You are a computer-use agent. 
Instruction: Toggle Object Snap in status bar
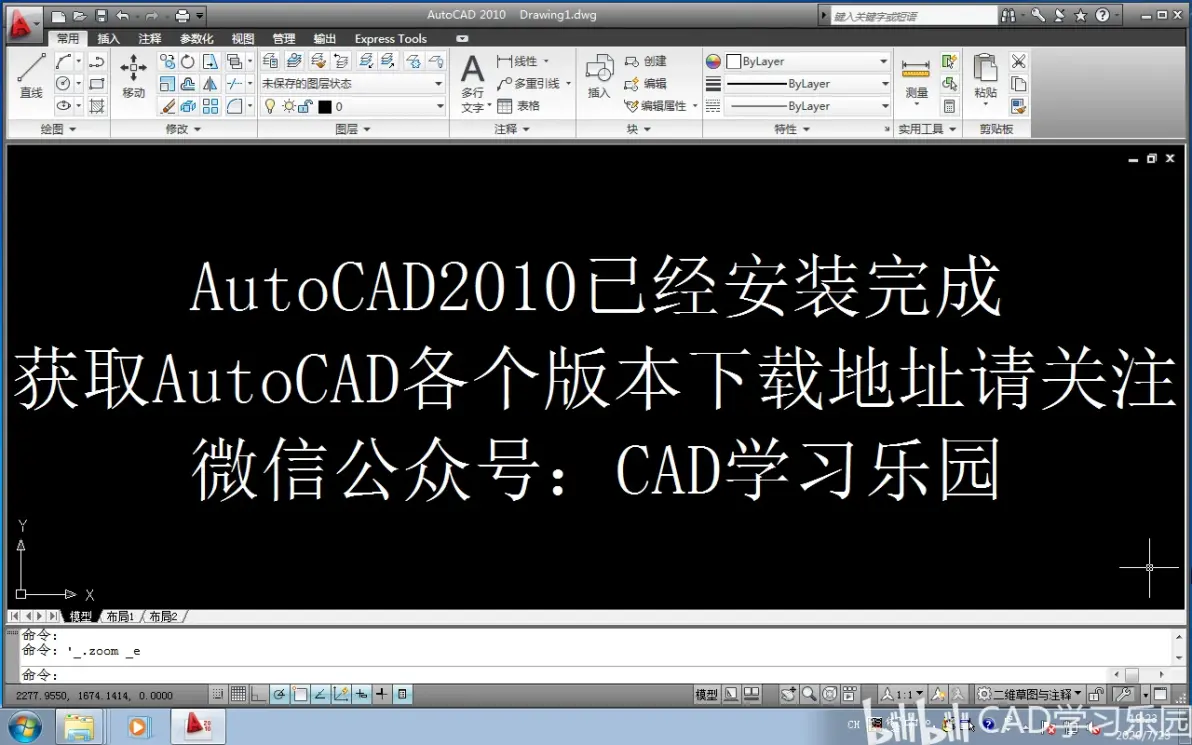(300, 694)
